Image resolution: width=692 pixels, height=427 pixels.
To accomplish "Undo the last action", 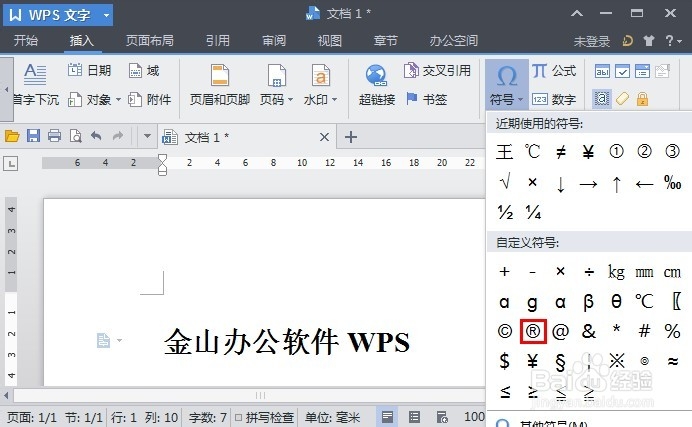I will pyautogui.click(x=96, y=136).
